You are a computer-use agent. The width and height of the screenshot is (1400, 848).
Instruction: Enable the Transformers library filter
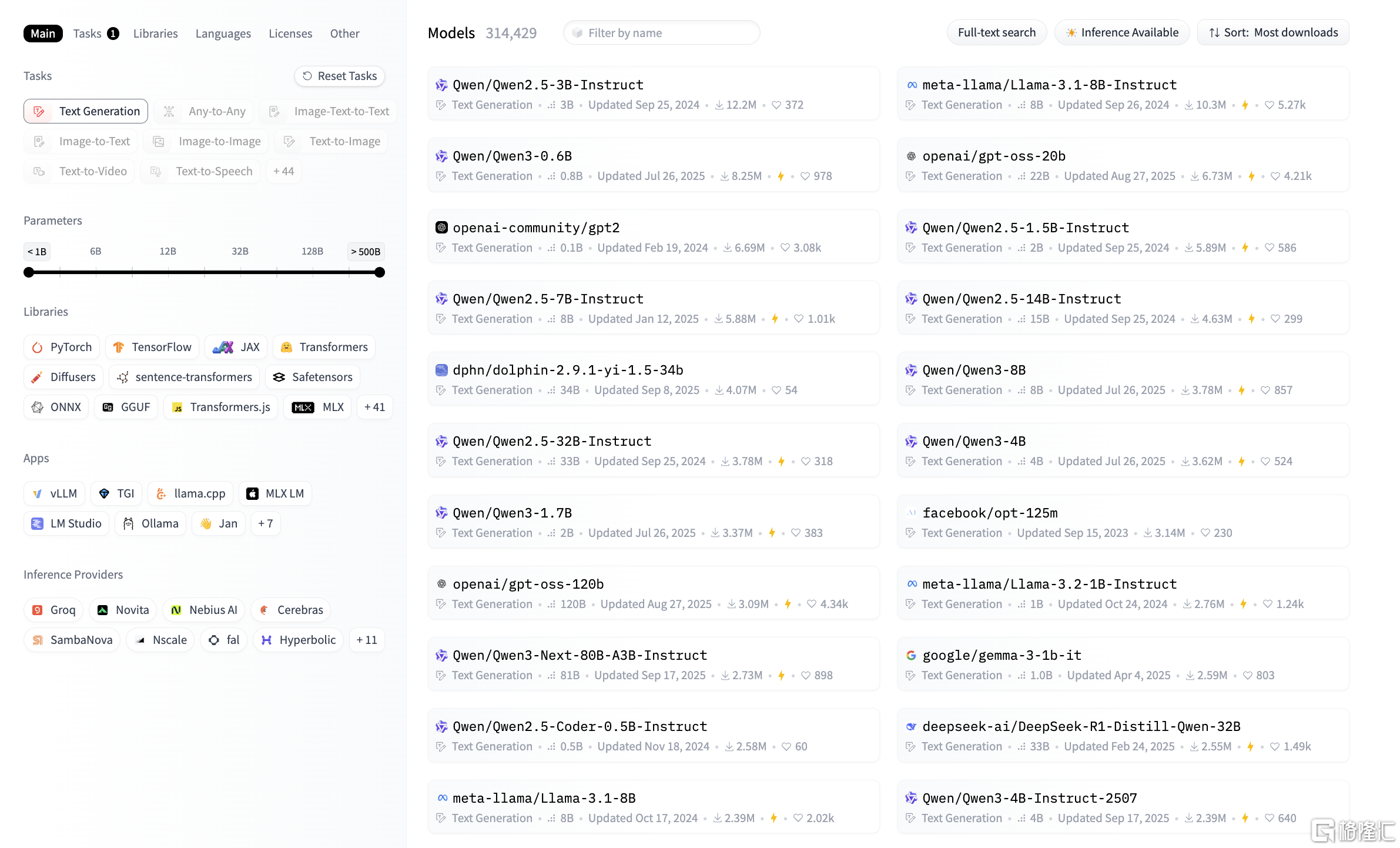[324, 347]
